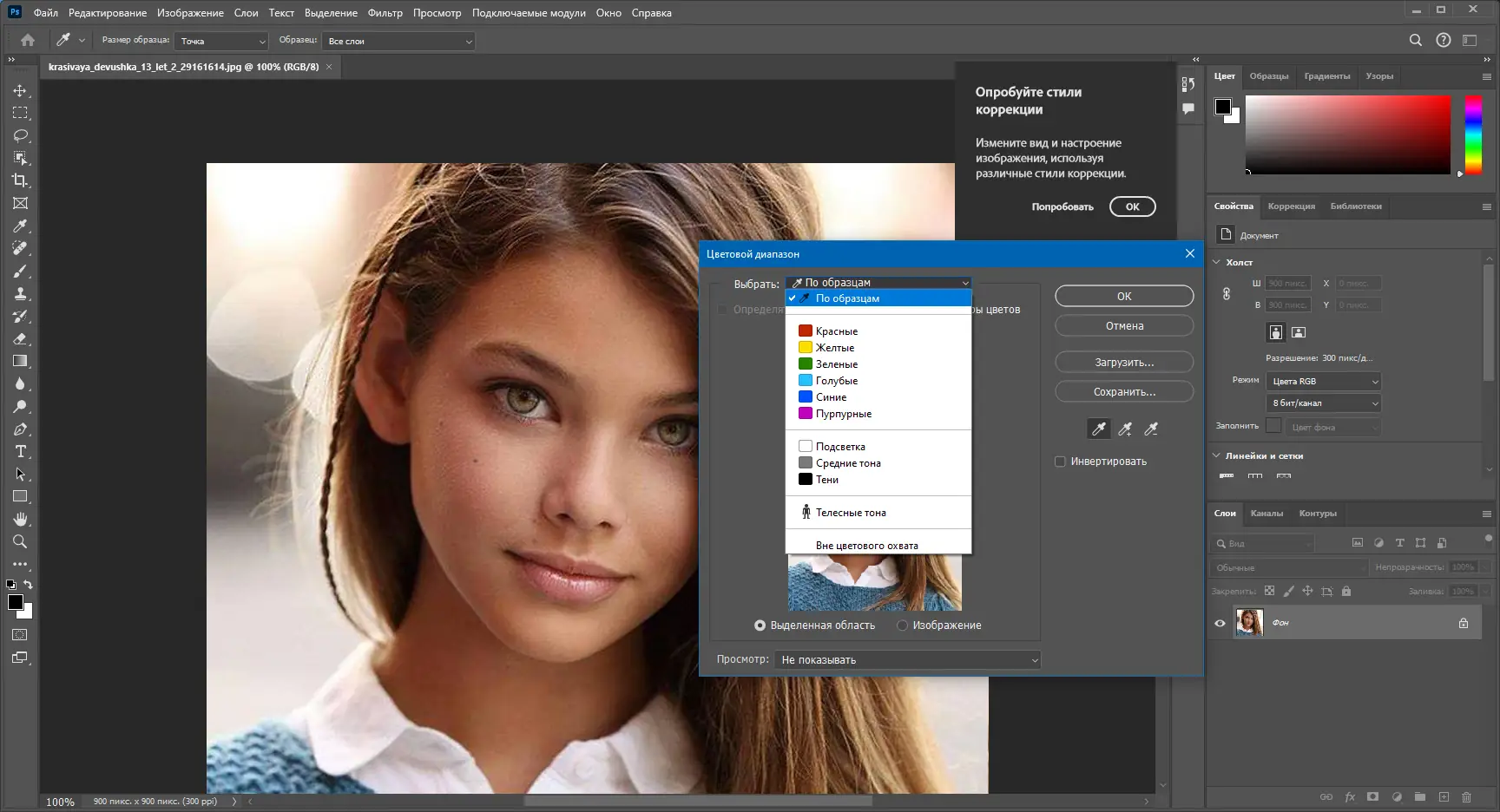Image resolution: width=1500 pixels, height=812 pixels.
Task: Select the Crop tool
Action: pos(20,180)
